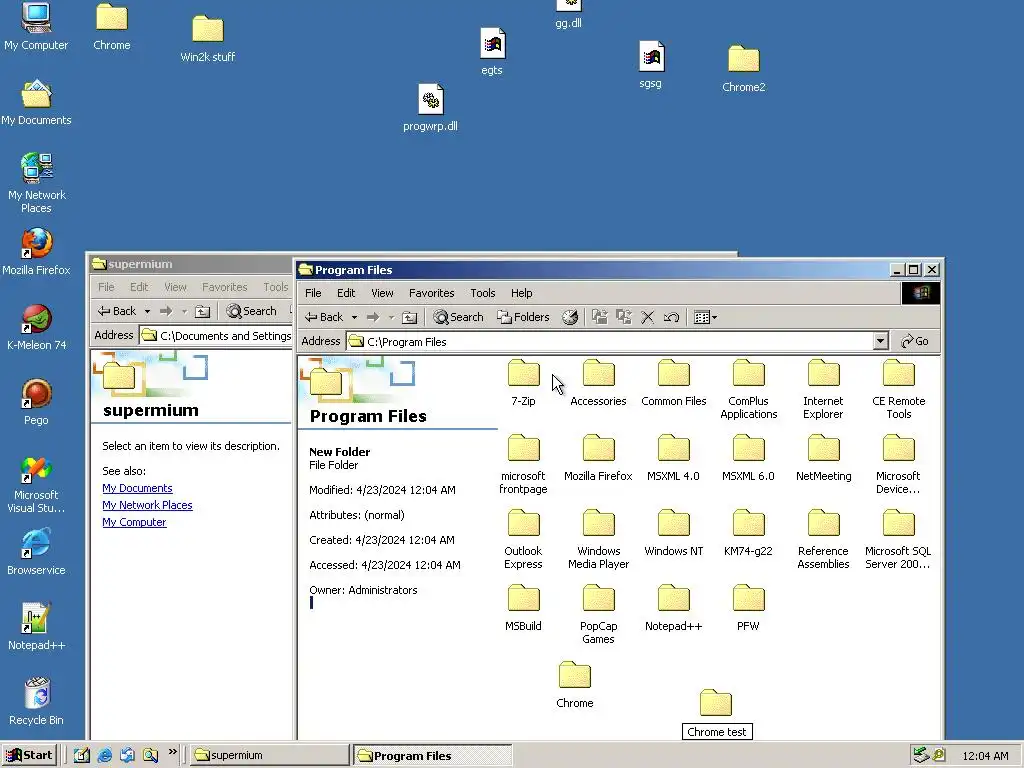The width and height of the screenshot is (1024, 768).
Task: Select the ComPlus Applications folder
Action: point(748,390)
